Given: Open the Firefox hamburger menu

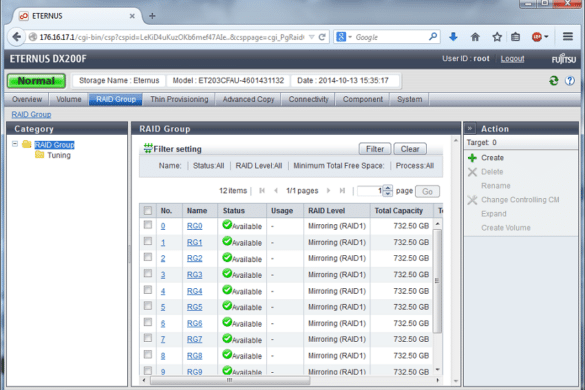Looking at the screenshot, I should 568,37.
